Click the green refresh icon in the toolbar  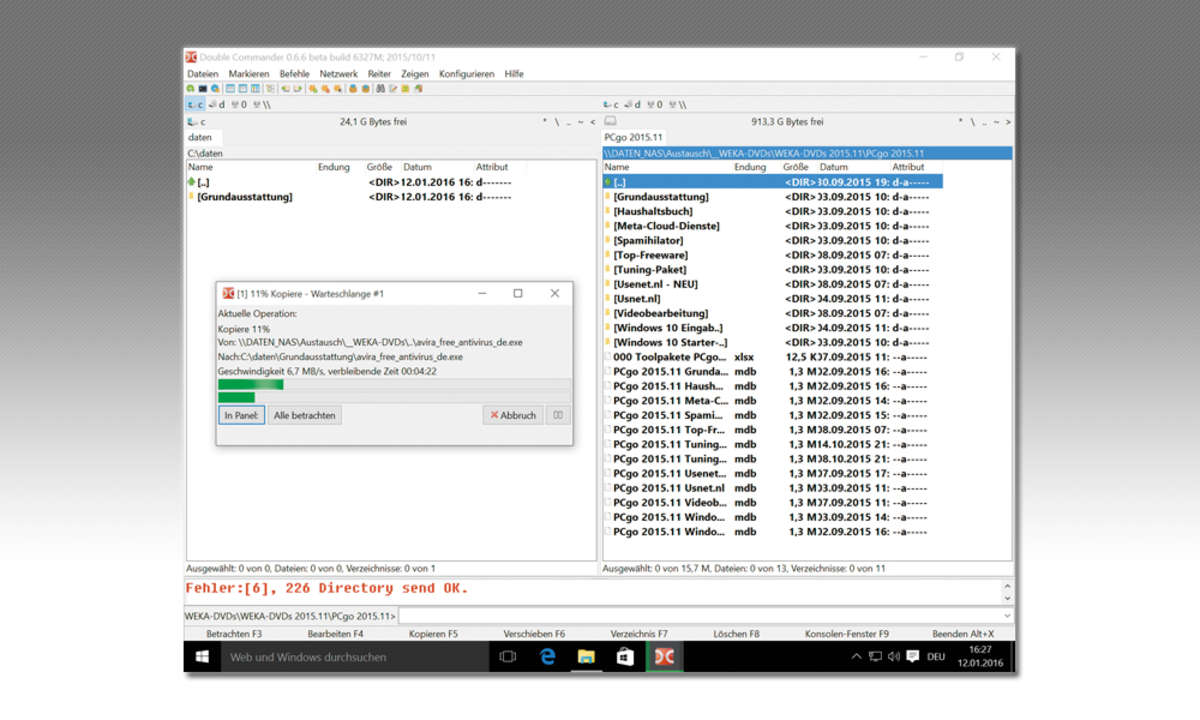[191, 88]
